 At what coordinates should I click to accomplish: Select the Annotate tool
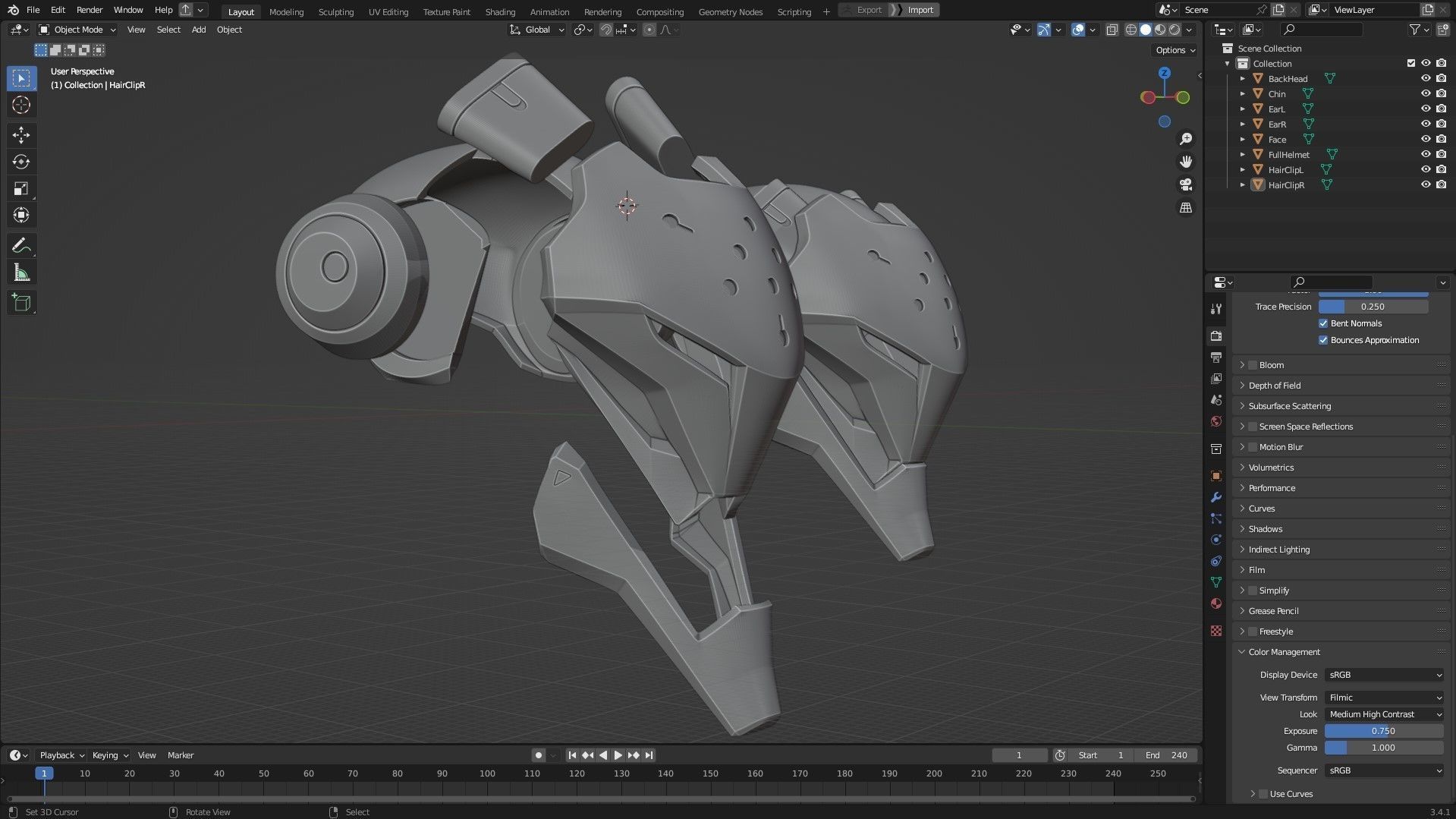pos(21,245)
